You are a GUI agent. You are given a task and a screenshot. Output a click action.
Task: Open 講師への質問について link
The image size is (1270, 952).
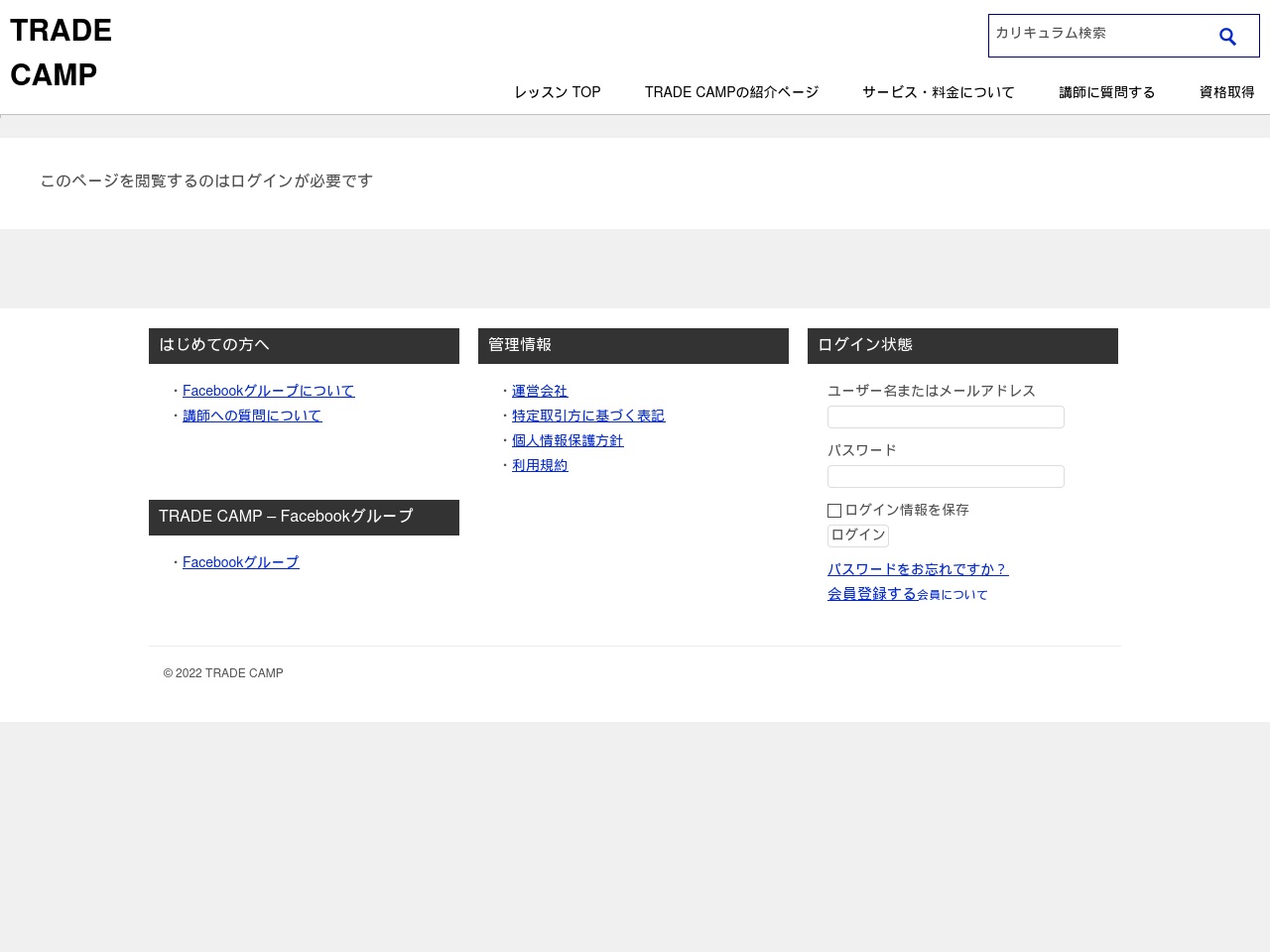[x=252, y=416]
